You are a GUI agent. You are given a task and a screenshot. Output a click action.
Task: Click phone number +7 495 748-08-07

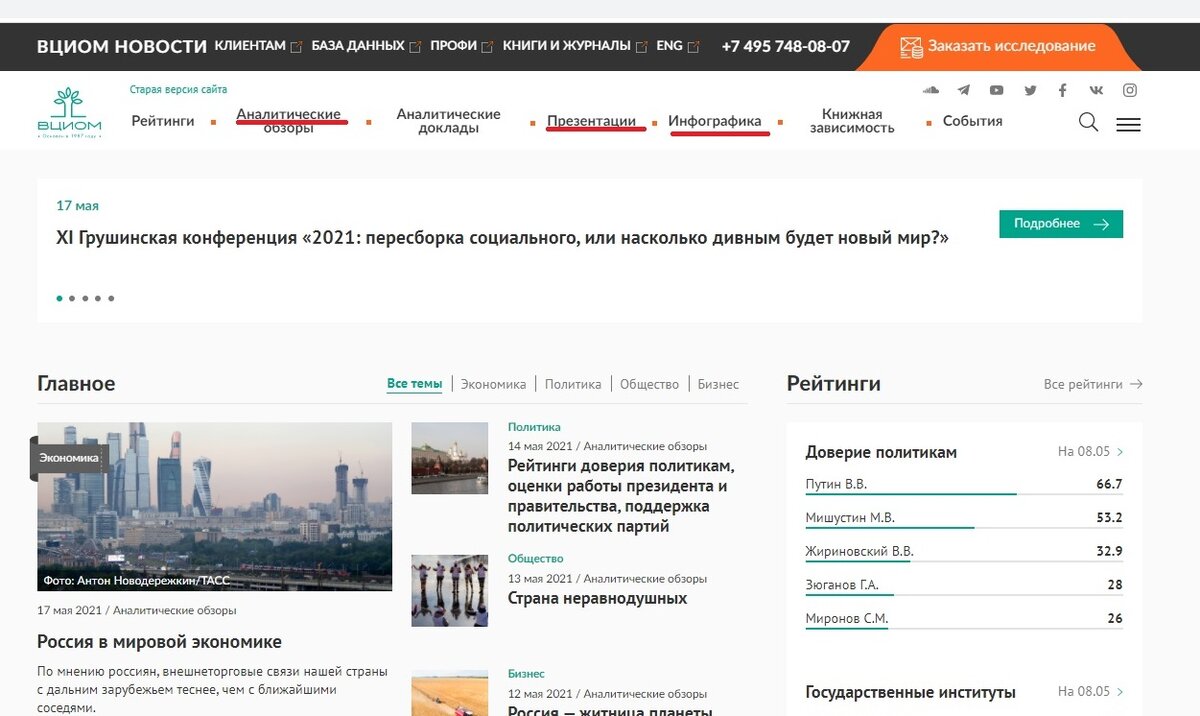[x=785, y=46]
